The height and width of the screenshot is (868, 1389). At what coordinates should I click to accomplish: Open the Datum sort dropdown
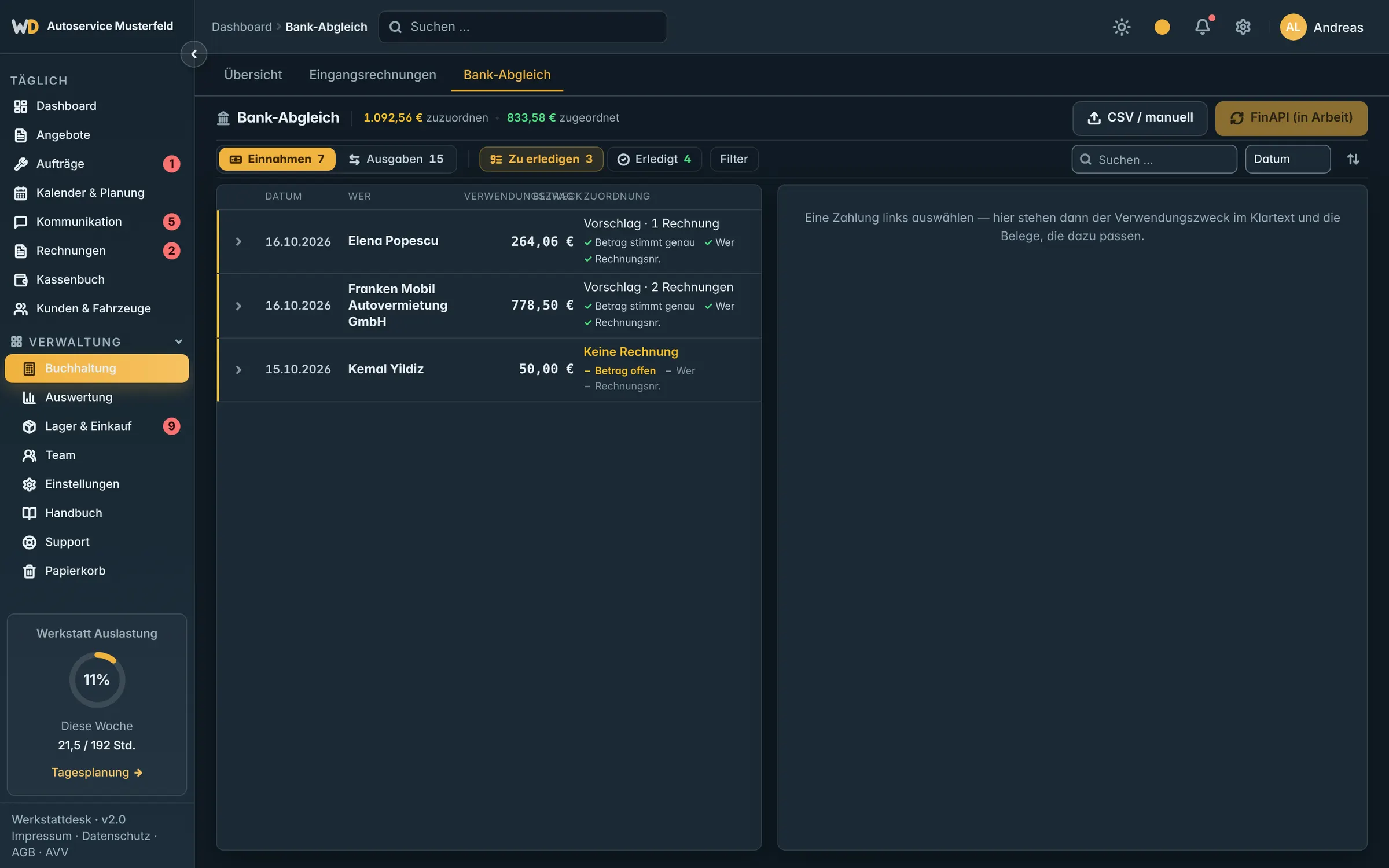[1288, 159]
